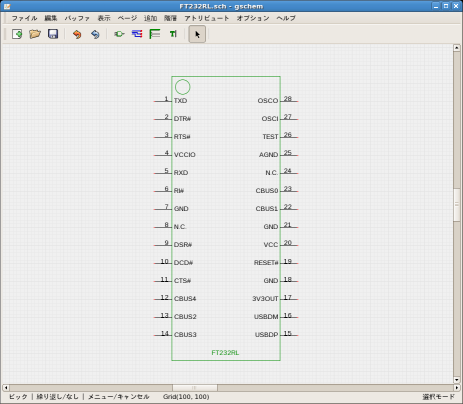Screen dimensions: 463x404
Task: Select the RTS# pin label
Action: click(182, 137)
